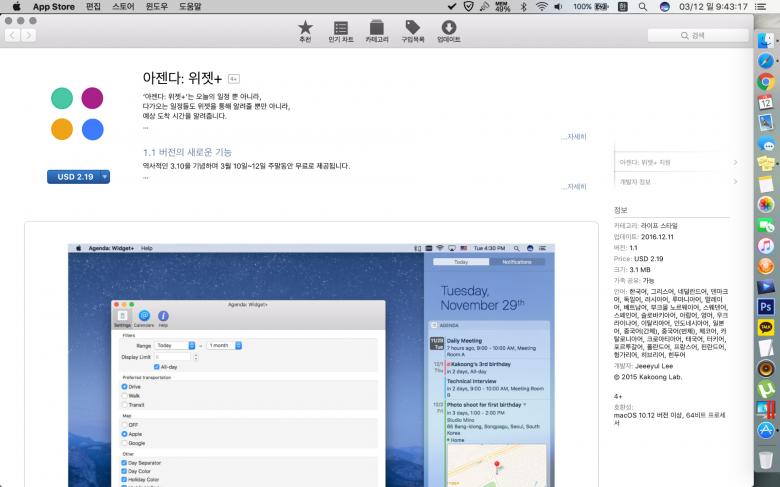The image size is (780, 487).
Task: Launch Photoshop from the Dock
Action: coord(766,306)
